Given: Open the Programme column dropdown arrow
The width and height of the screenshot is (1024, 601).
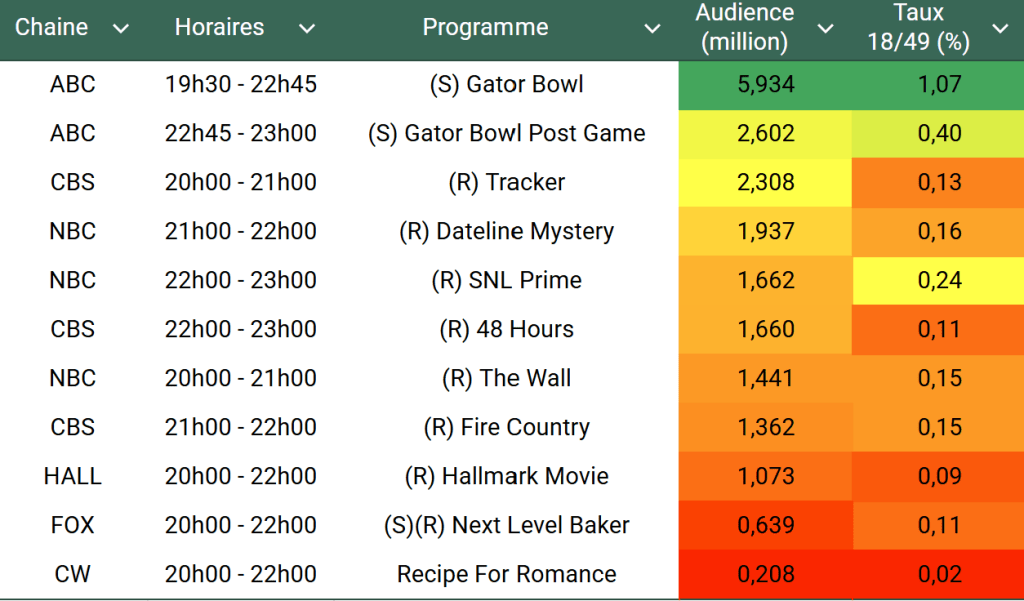Looking at the screenshot, I should click(652, 29).
